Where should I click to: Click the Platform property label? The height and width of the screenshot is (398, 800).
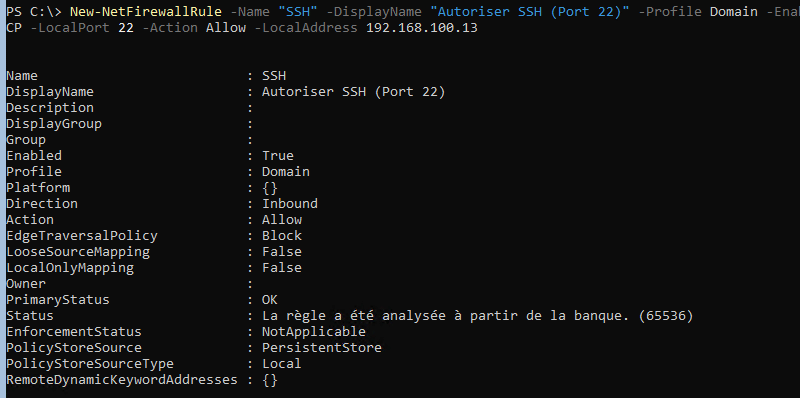(38, 188)
